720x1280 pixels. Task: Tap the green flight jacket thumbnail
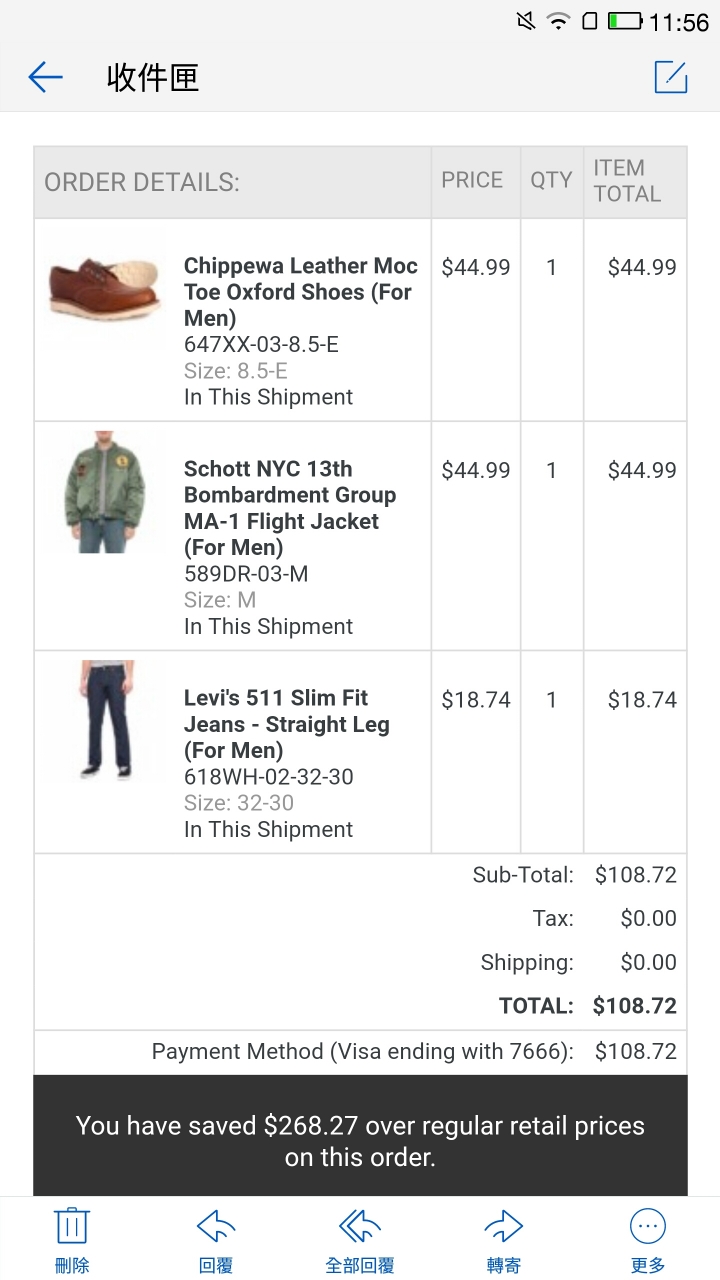pyautogui.click(x=106, y=493)
